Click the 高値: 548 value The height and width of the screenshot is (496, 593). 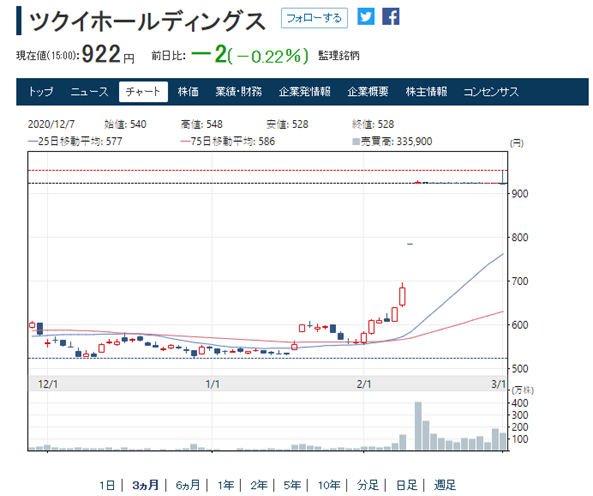202,124
